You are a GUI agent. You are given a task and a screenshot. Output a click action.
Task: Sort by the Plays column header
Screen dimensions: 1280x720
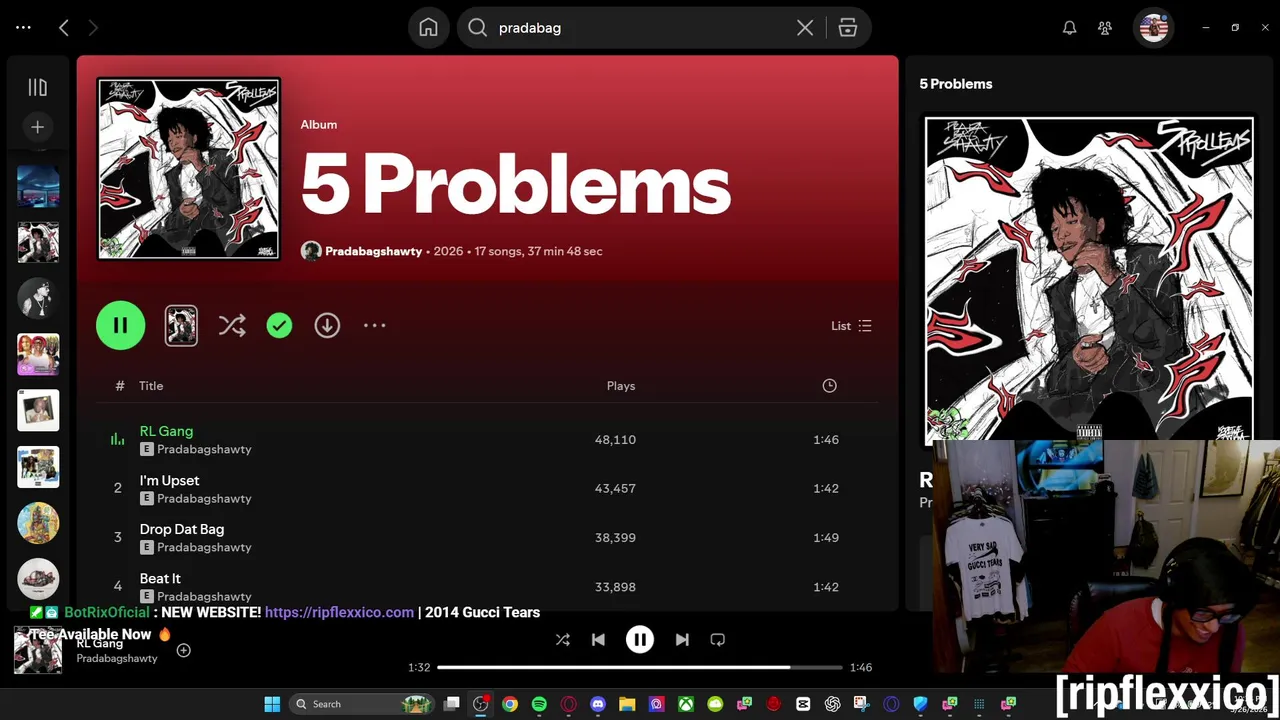[621, 386]
